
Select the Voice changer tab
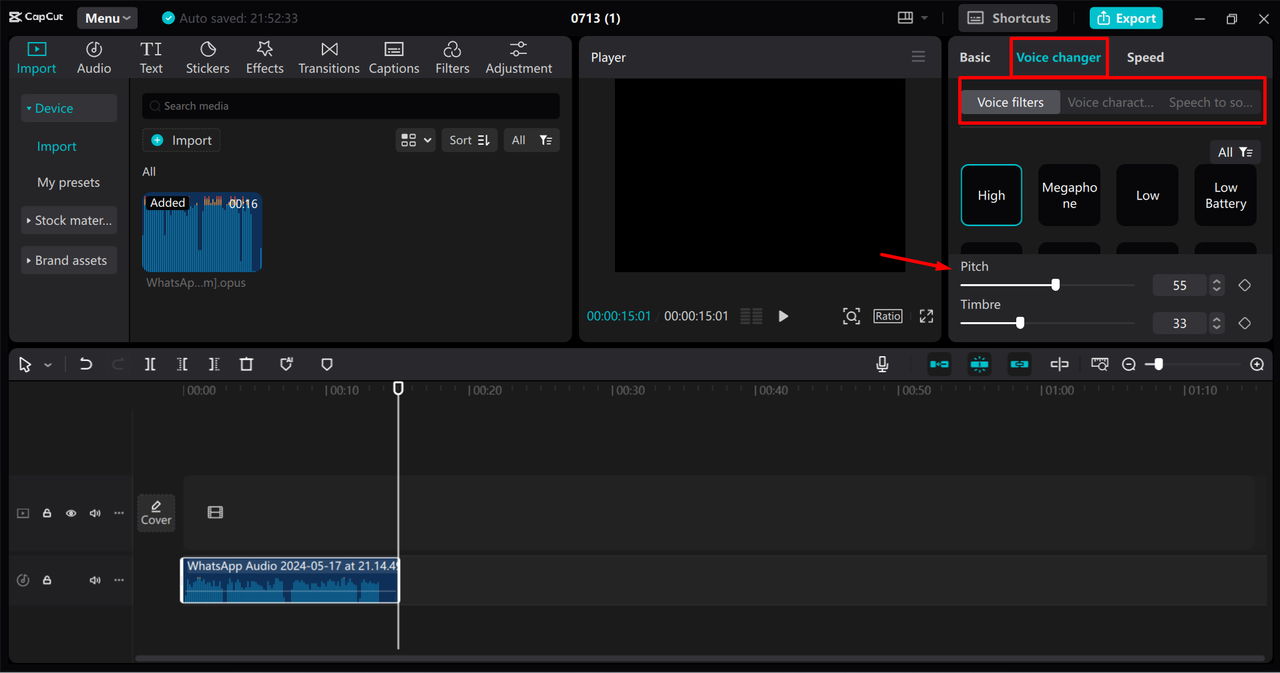(1058, 57)
